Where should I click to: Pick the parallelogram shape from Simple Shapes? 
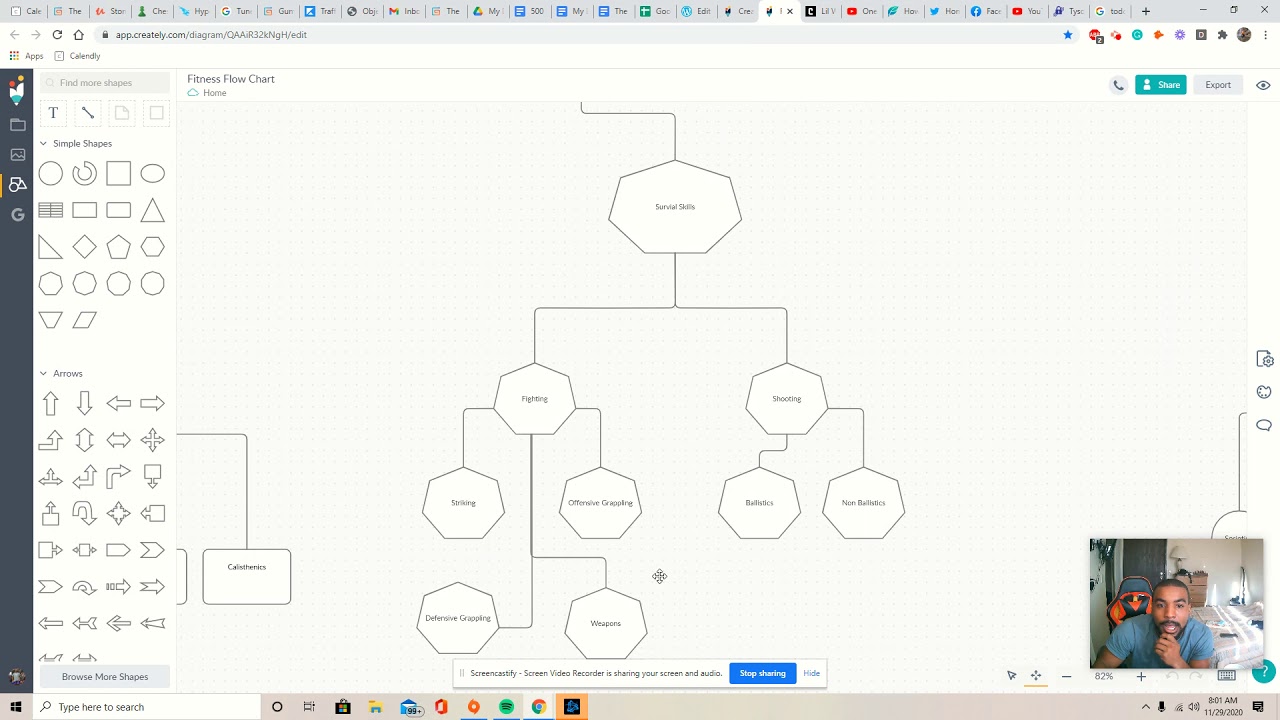coord(85,320)
